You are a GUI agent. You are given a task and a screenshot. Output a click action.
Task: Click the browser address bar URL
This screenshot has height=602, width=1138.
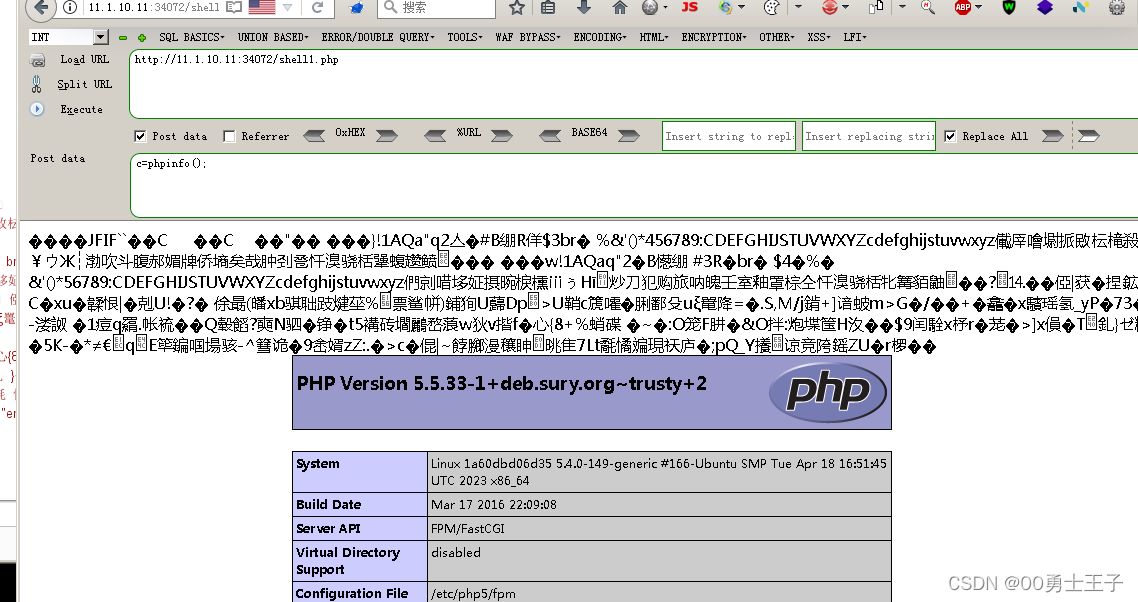pyautogui.click(x=154, y=7)
